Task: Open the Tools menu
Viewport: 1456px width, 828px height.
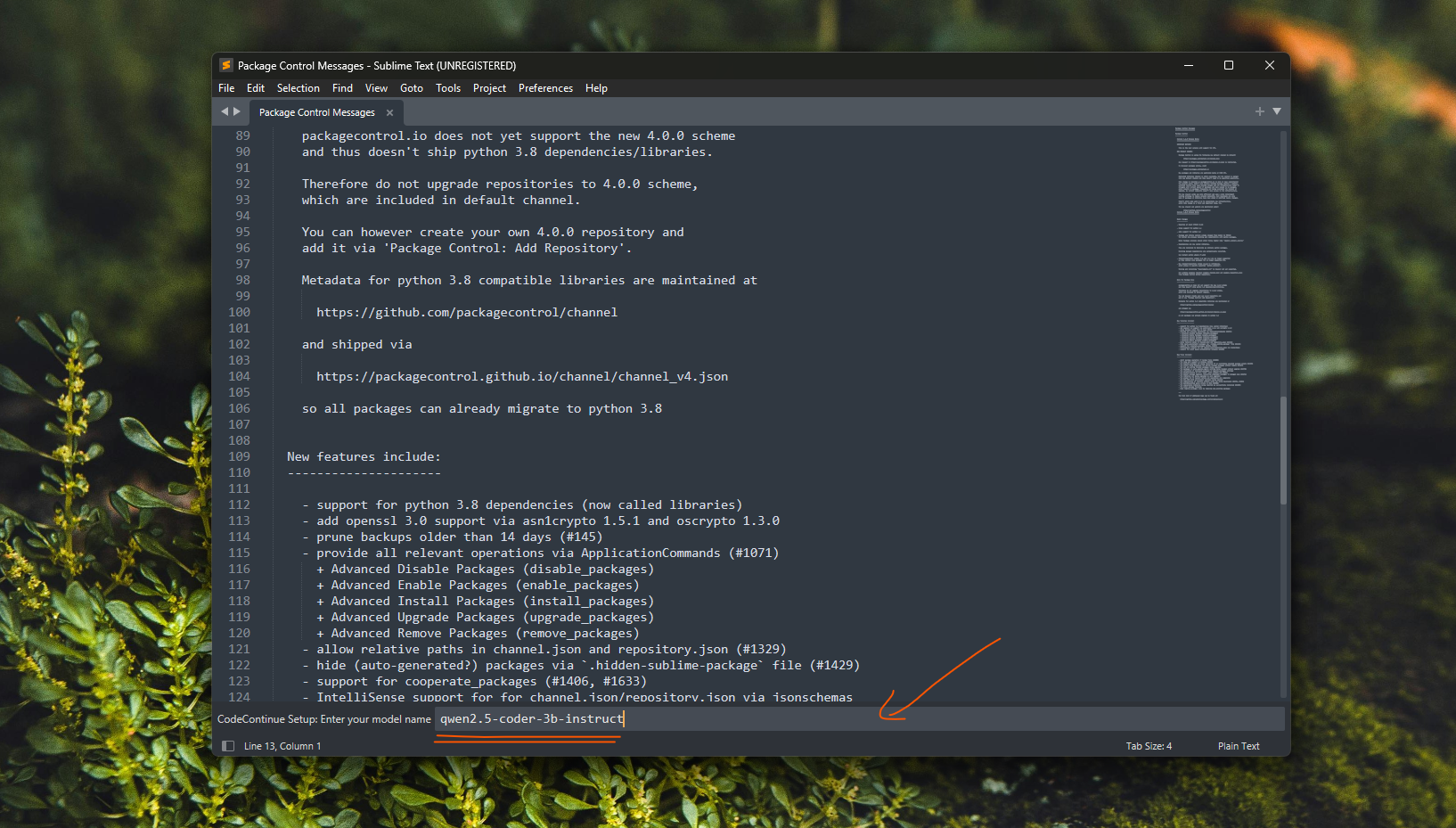Action: [x=448, y=87]
